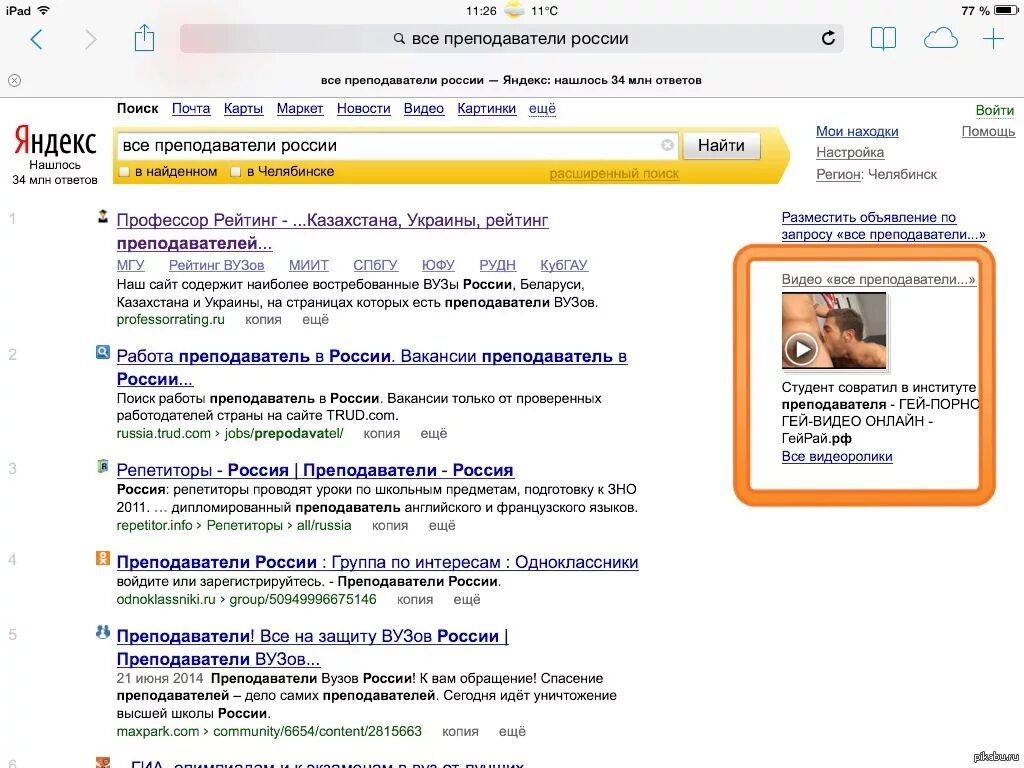Click the maxpark.com favicon icon
This screenshot has width=1024, height=768.
point(103,632)
